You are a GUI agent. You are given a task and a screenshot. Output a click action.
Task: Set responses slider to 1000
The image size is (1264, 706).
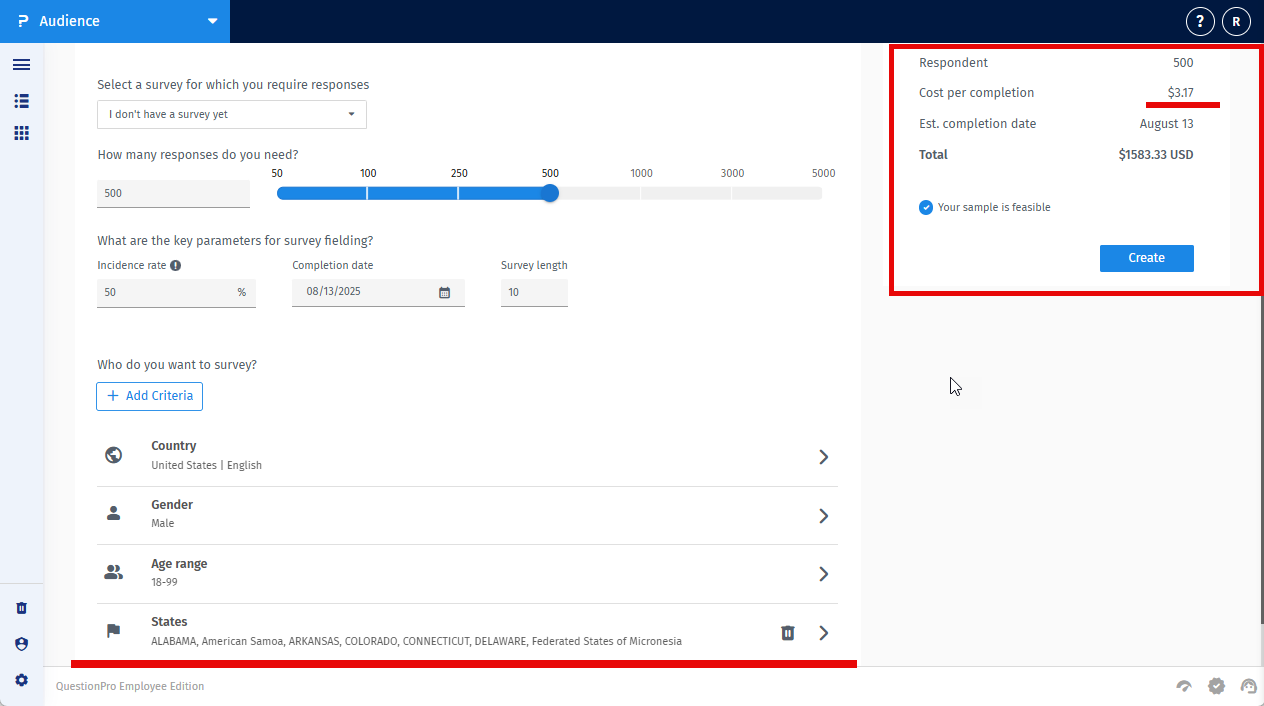click(641, 193)
